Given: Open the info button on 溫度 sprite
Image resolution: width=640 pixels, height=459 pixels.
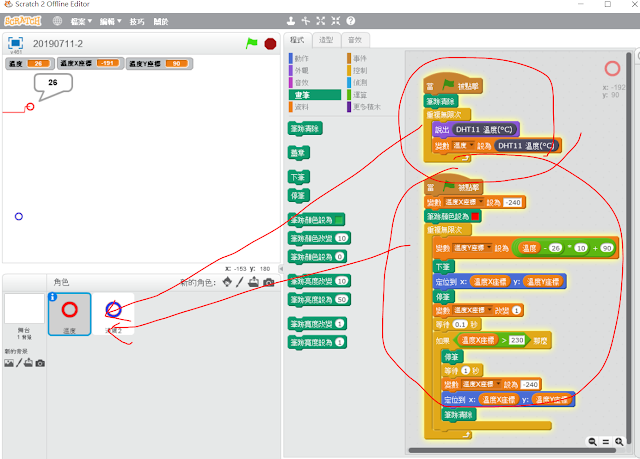Looking at the screenshot, I should tap(53, 297).
